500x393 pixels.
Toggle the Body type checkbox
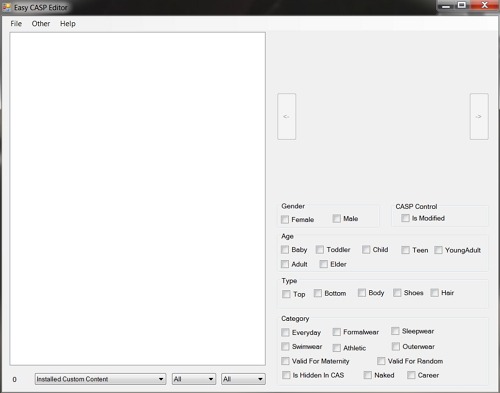pyautogui.click(x=362, y=293)
